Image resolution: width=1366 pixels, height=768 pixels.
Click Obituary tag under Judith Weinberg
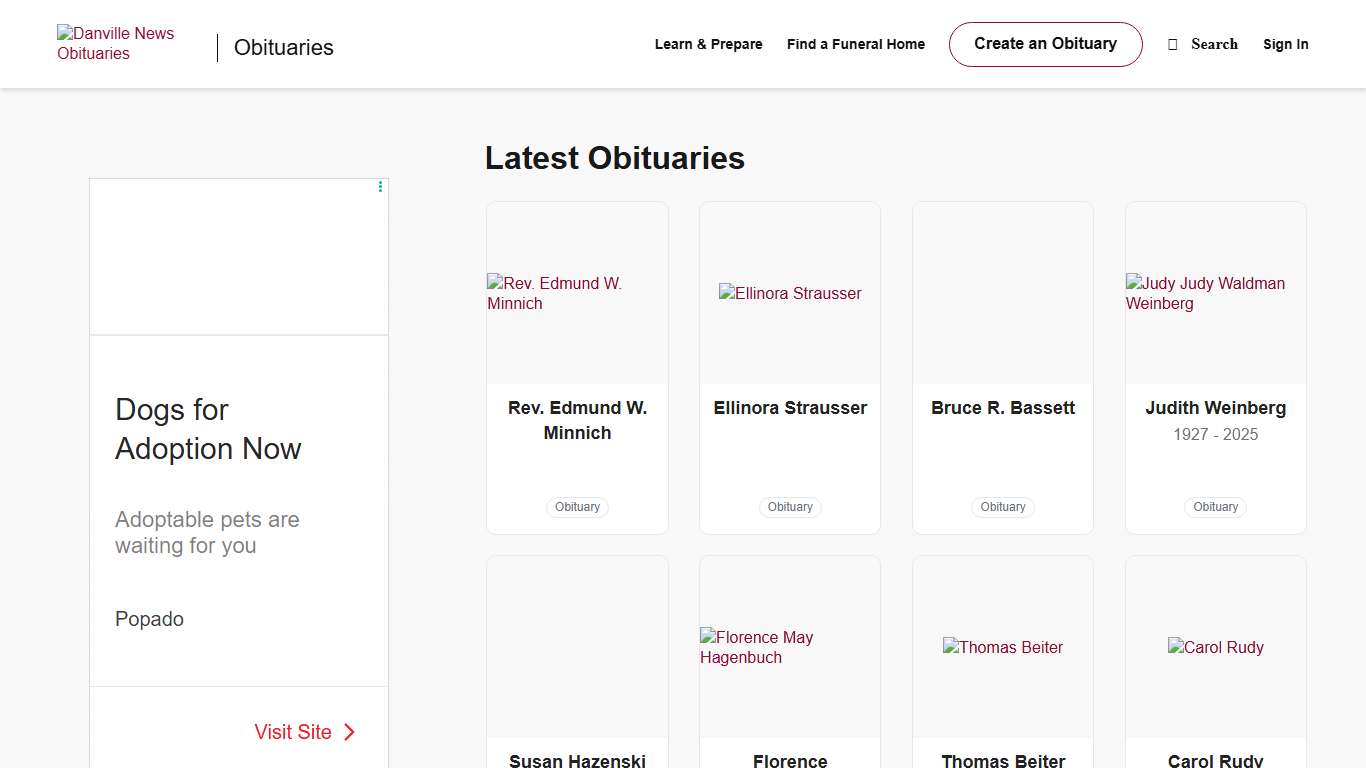pyautogui.click(x=1215, y=507)
